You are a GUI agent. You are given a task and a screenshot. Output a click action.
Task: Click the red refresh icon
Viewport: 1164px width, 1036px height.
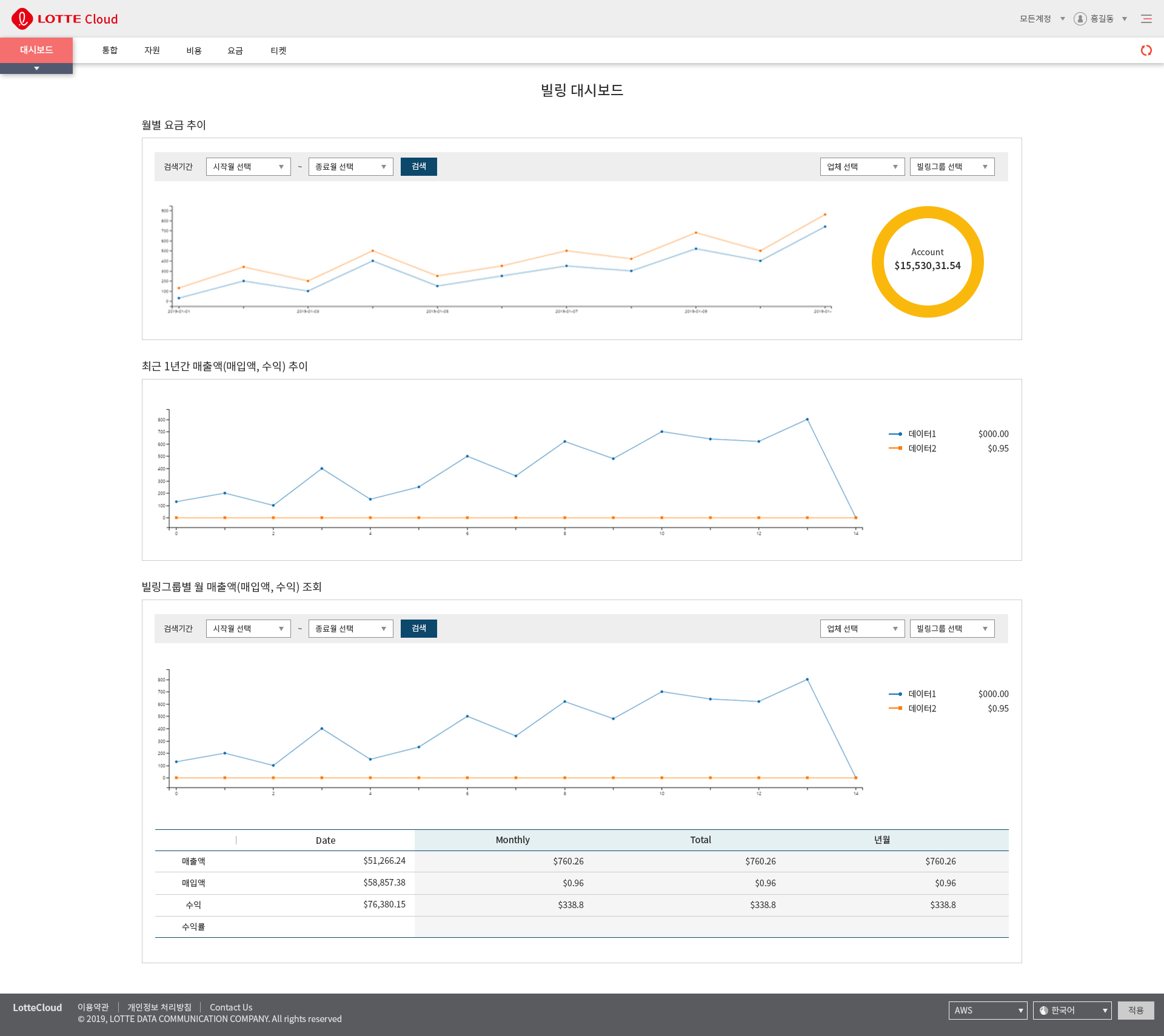coord(1146,50)
